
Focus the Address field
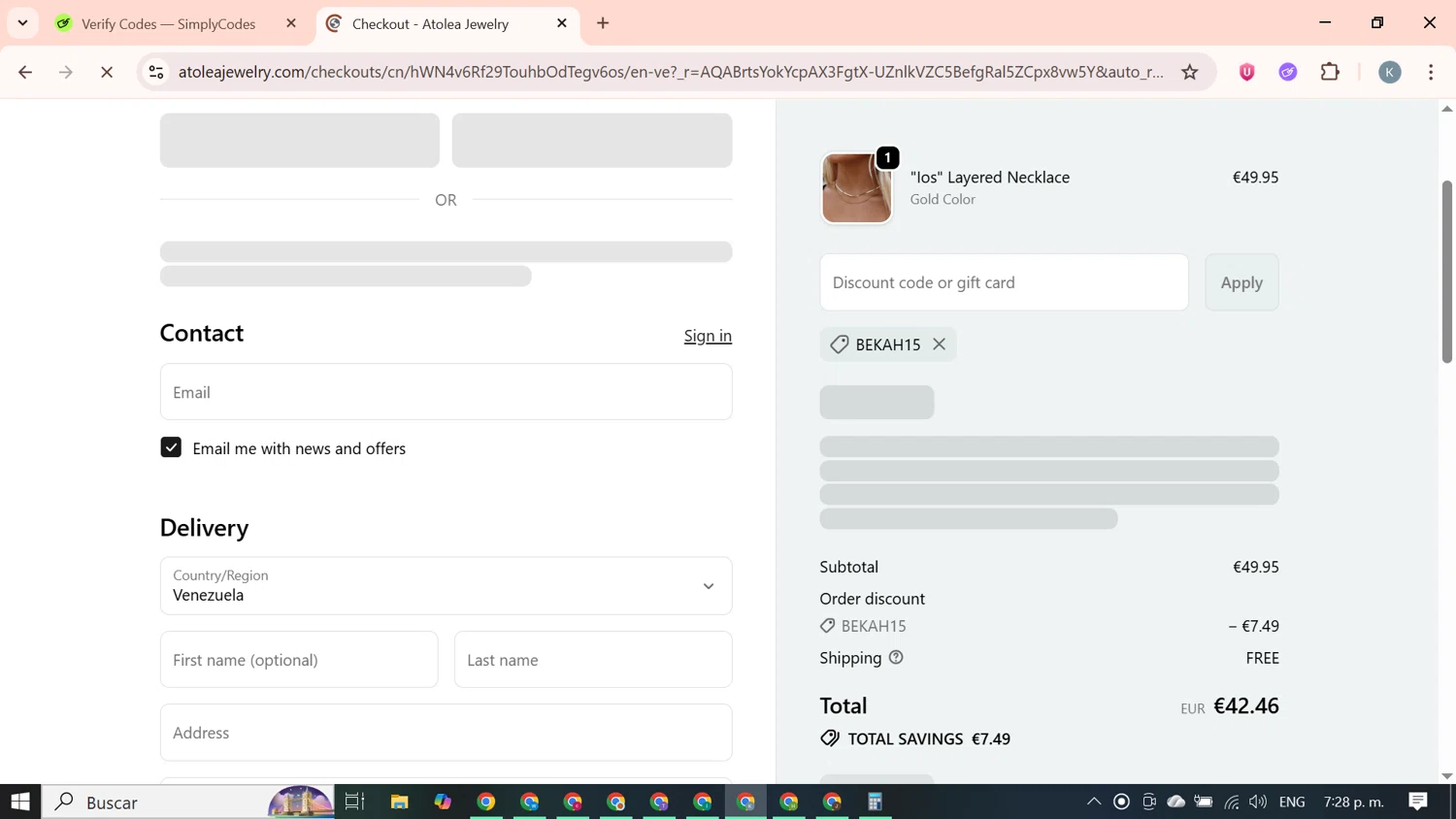click(446, 733)
